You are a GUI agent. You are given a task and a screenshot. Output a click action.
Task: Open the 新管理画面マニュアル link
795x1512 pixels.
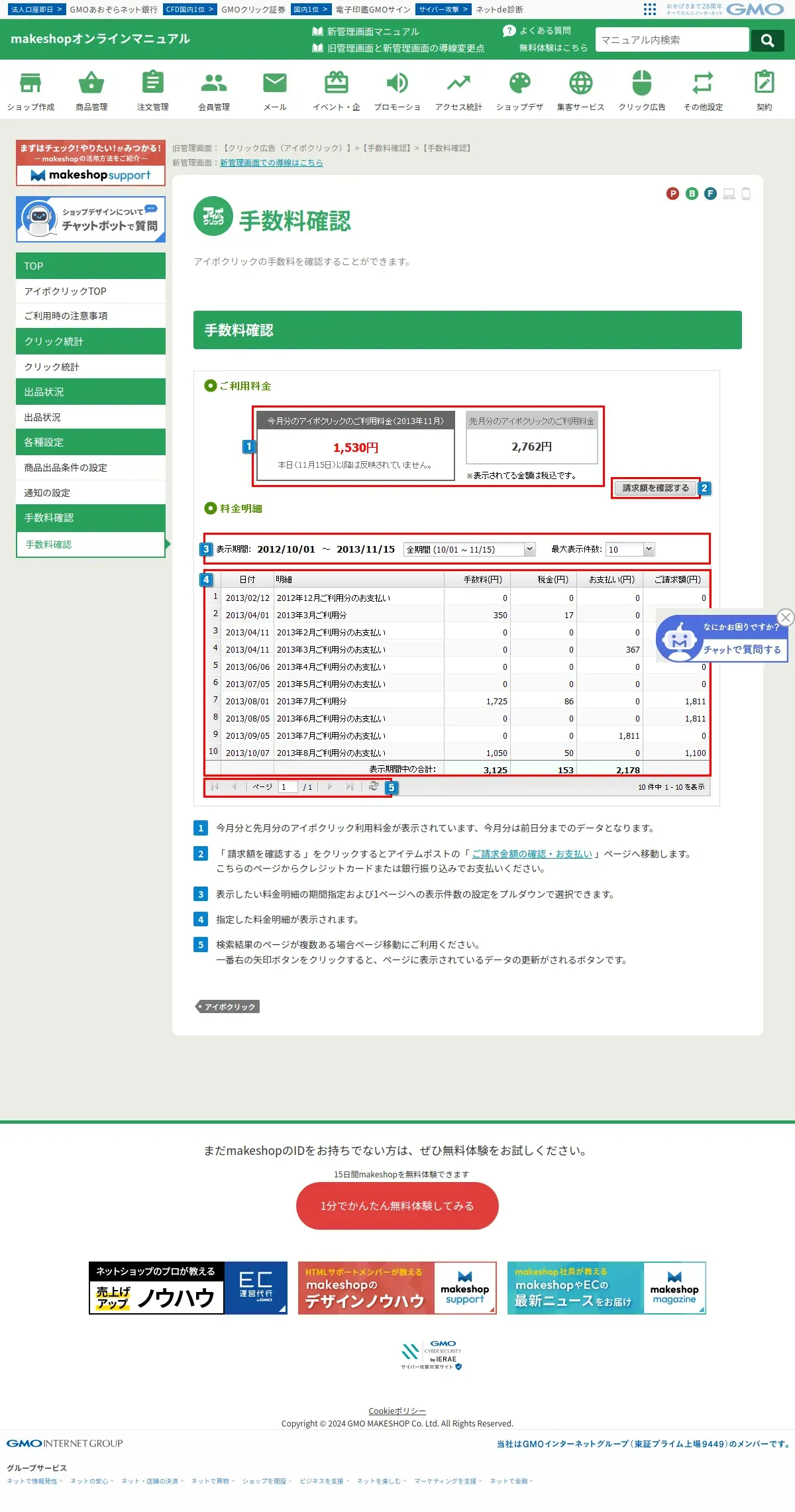tap(366, 31)
